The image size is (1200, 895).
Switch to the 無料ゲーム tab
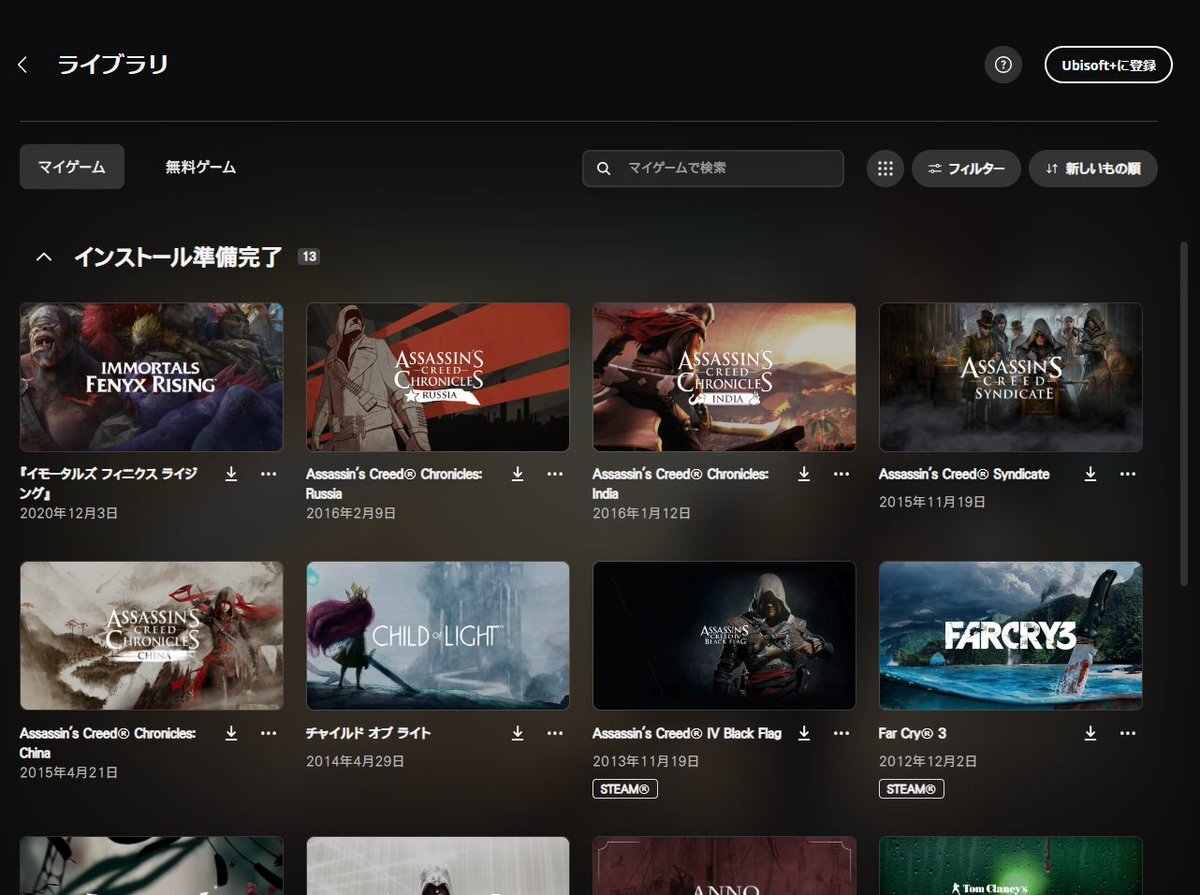(201, 167)
